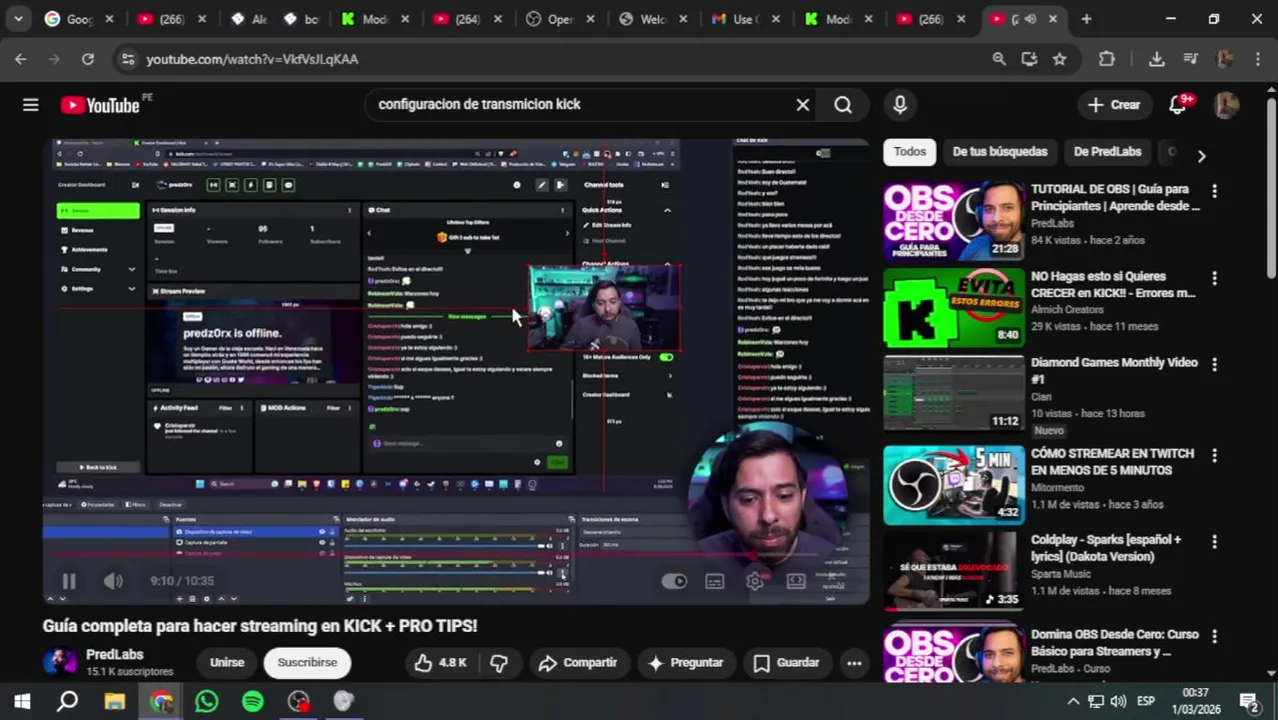The height and width of the screenshot is (720, 1278).
Task: Save video with Guardar button
Action: click(786, 662)
